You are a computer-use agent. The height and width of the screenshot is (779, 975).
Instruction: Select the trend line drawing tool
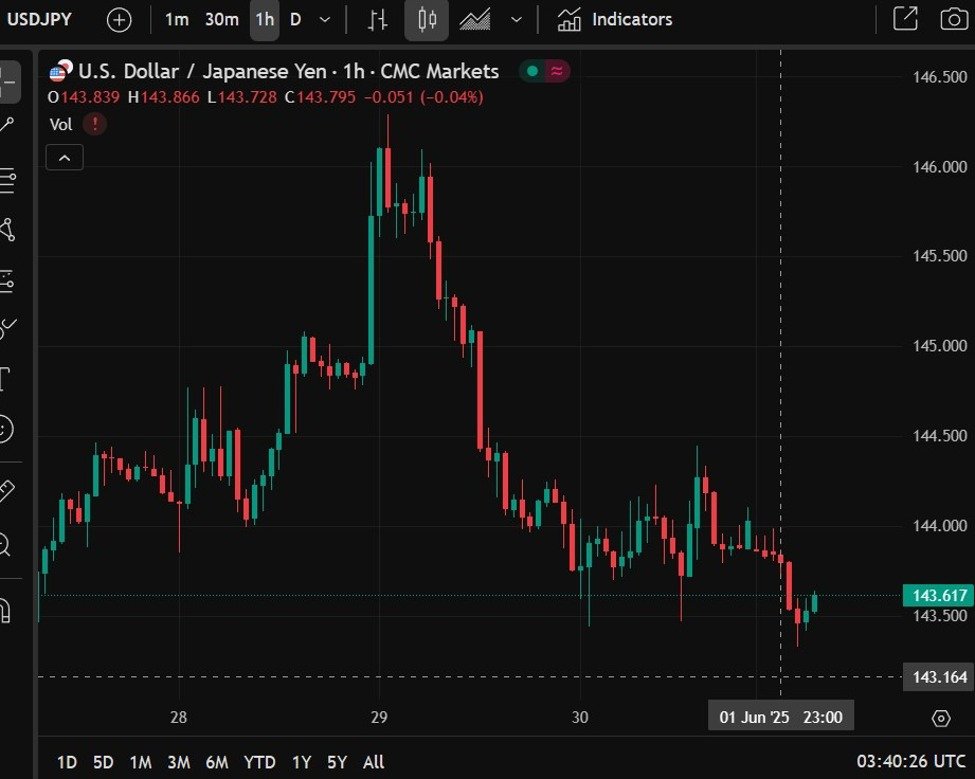(8, 126)
